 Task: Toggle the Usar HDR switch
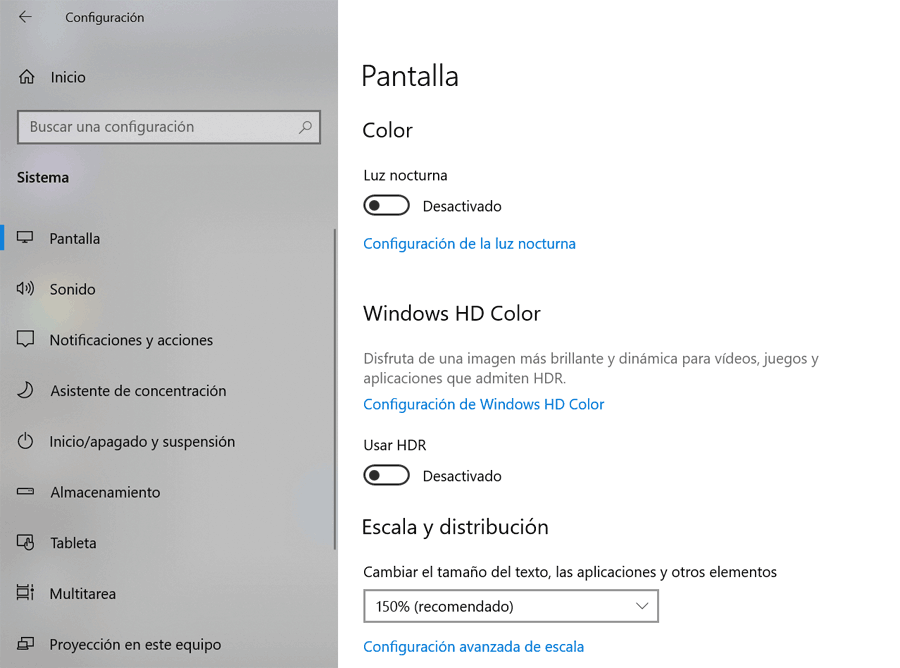pyautogui.click(x=386, y=475)
